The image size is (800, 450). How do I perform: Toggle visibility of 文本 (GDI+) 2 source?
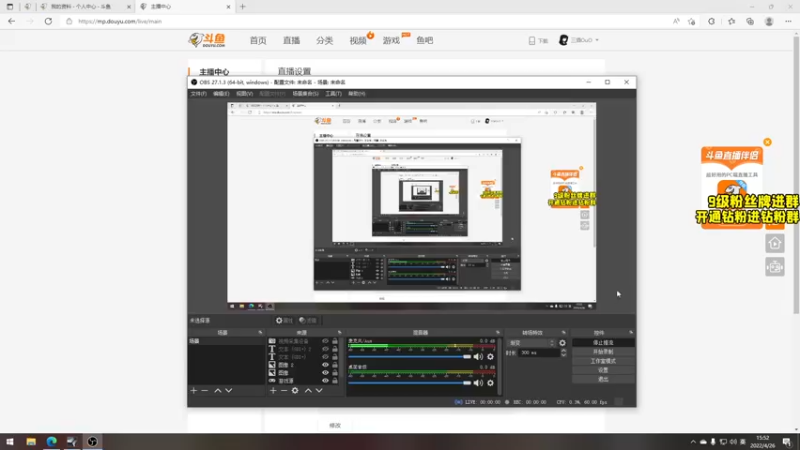pyautogui.click(x=325, y=349)
